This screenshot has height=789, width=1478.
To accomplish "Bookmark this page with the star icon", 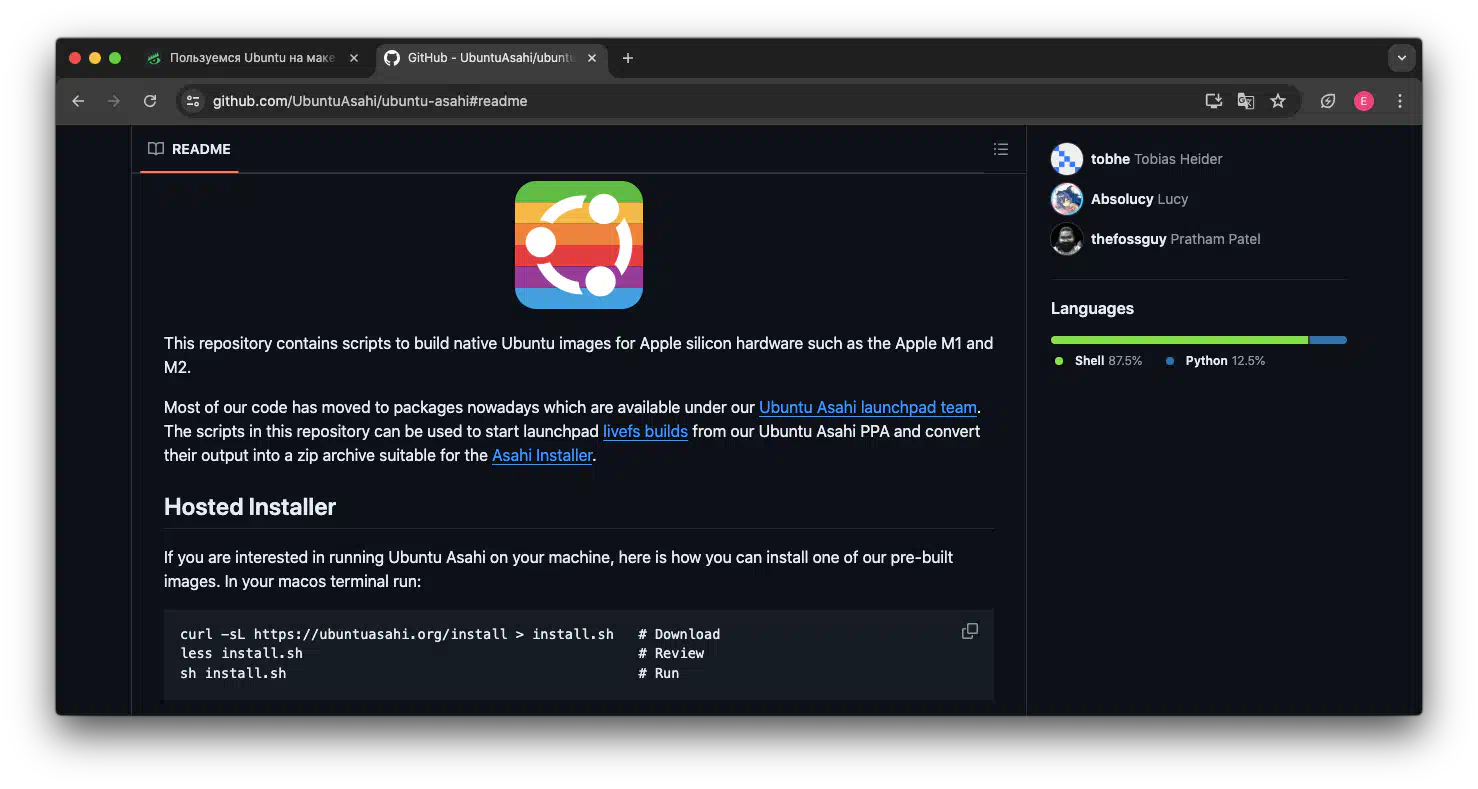I will (x=1278, y=101).
